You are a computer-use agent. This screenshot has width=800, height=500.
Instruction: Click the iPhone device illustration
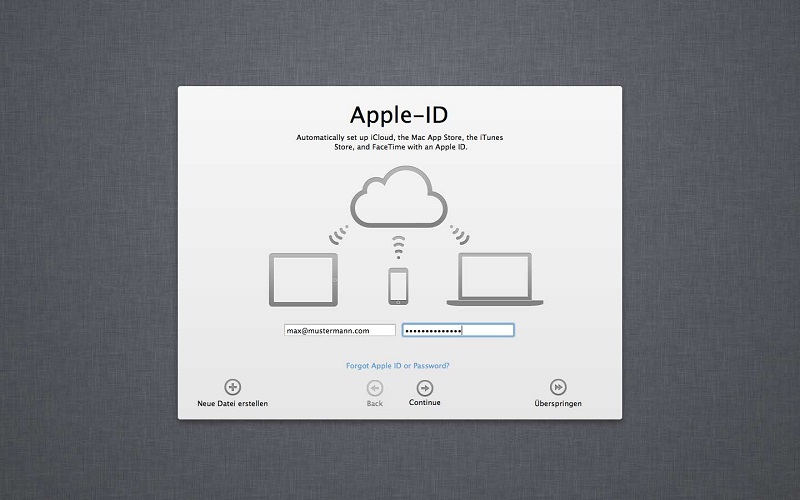pyautogui.click(x=398, y=286)
